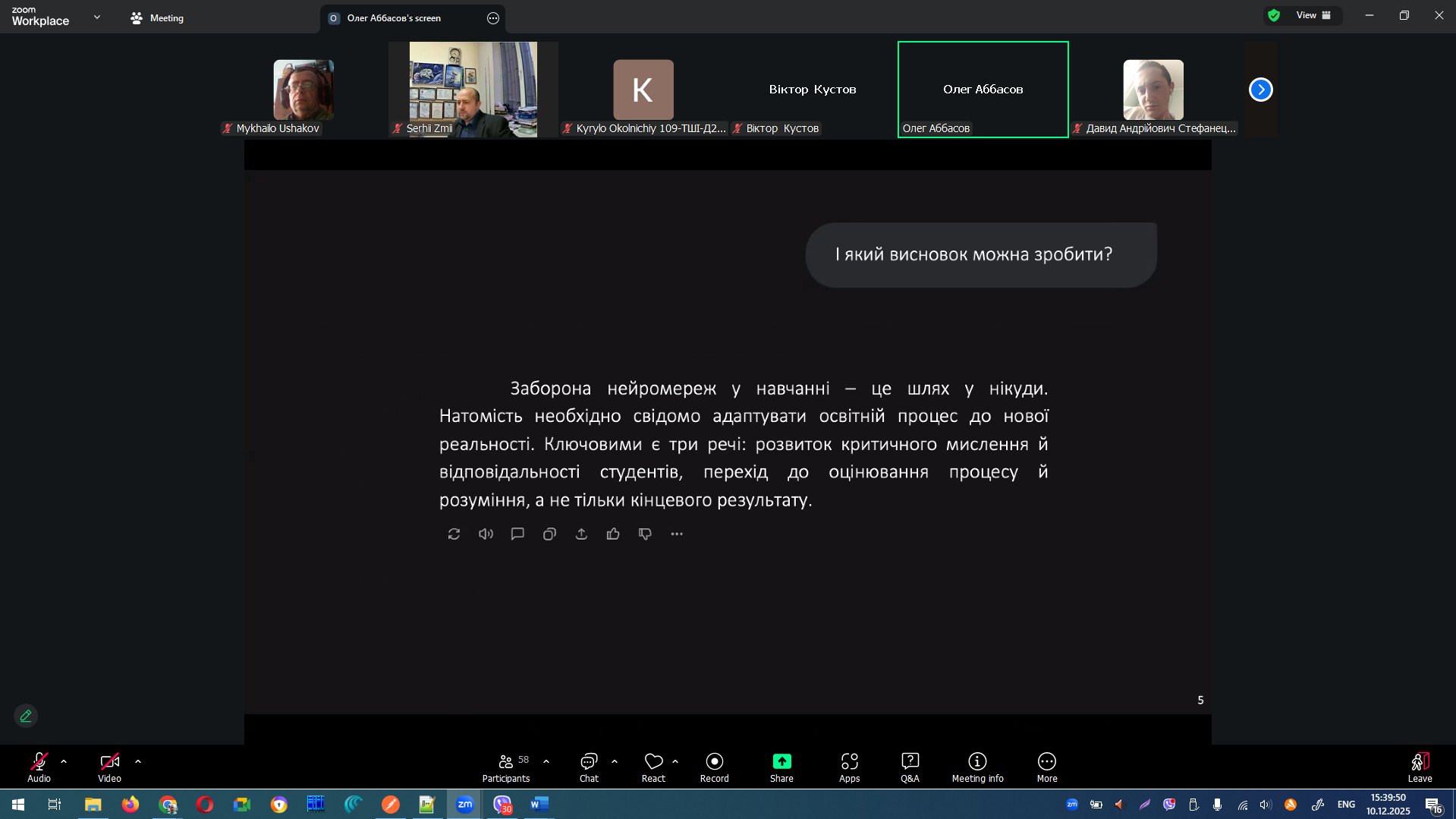The image size is (1456, 819).
Task: Open Microsoft Word from the taskbar
Action: pyautogui.click(x=539, y=804)
